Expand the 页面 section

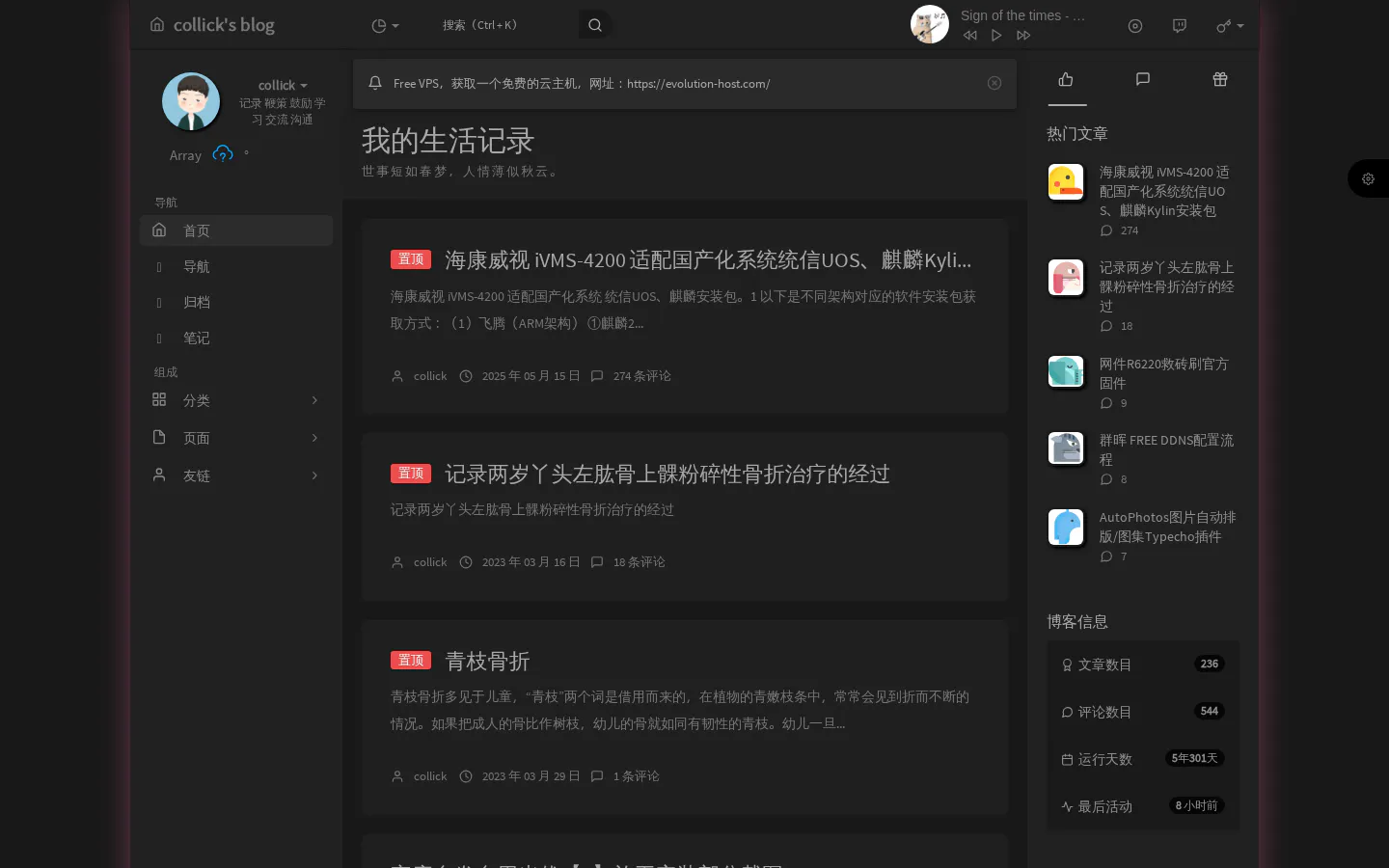236,438
